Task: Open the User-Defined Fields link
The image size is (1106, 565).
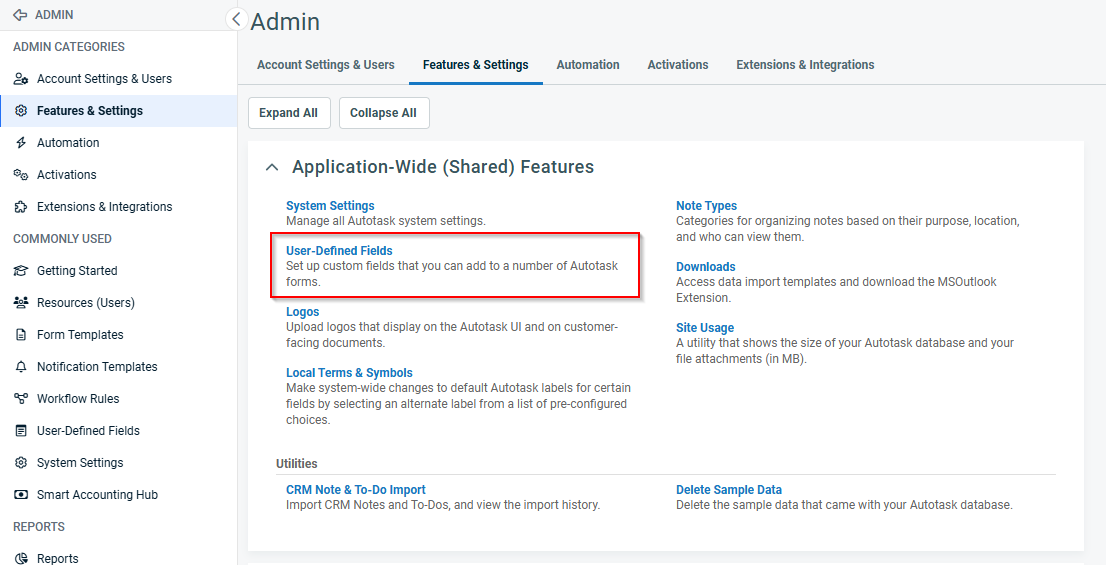Action: (339, 251)
